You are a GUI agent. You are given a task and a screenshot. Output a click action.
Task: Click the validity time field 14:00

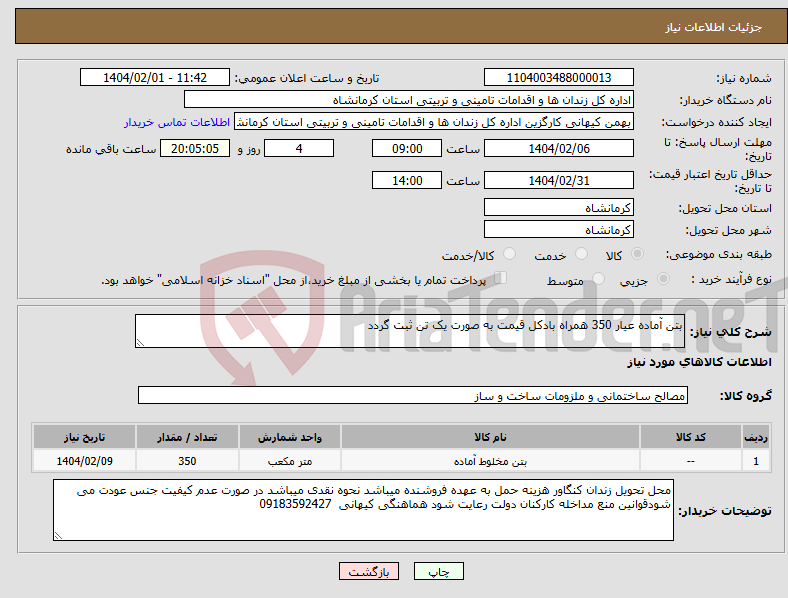[x=407, y=180]
